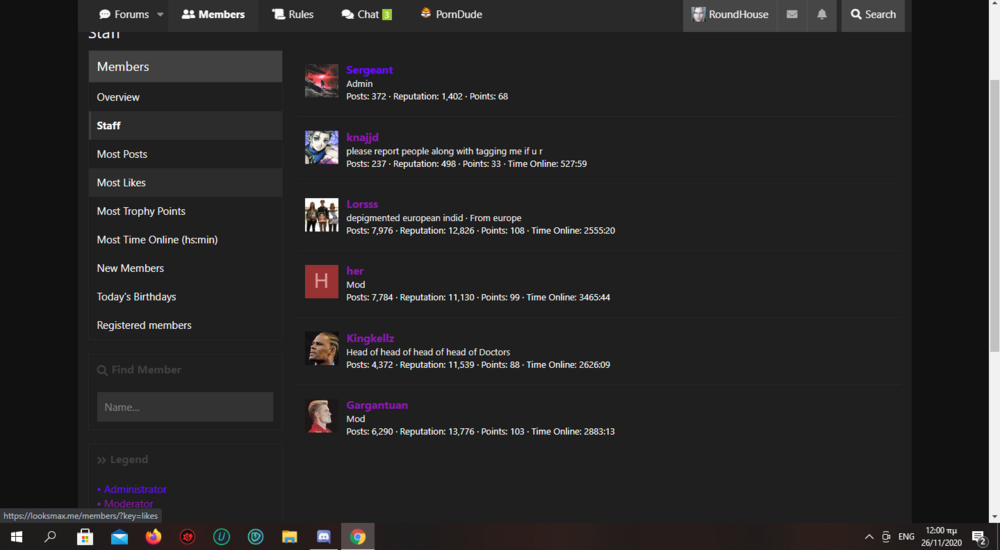
Task: Click the Sergeant avatar thumbnail
Action: point(321,80)
